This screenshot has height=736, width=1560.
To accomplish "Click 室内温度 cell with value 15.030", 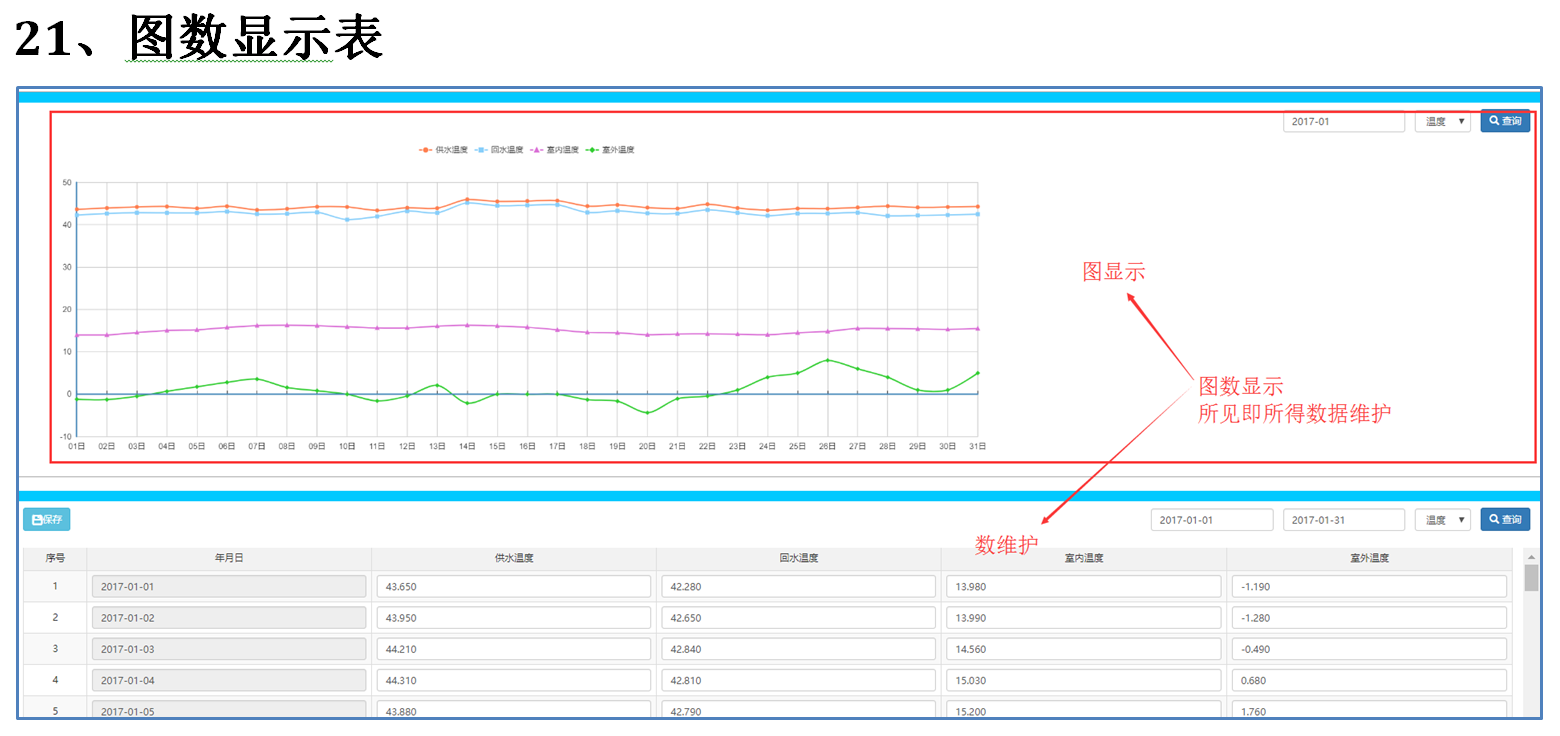I will pyautogui.click(x=1083, y=681).
